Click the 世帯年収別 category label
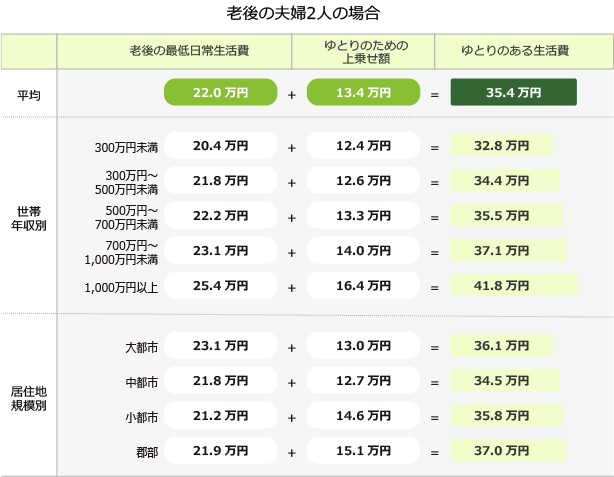Screen dimensions: 614x477 point(29,219)
